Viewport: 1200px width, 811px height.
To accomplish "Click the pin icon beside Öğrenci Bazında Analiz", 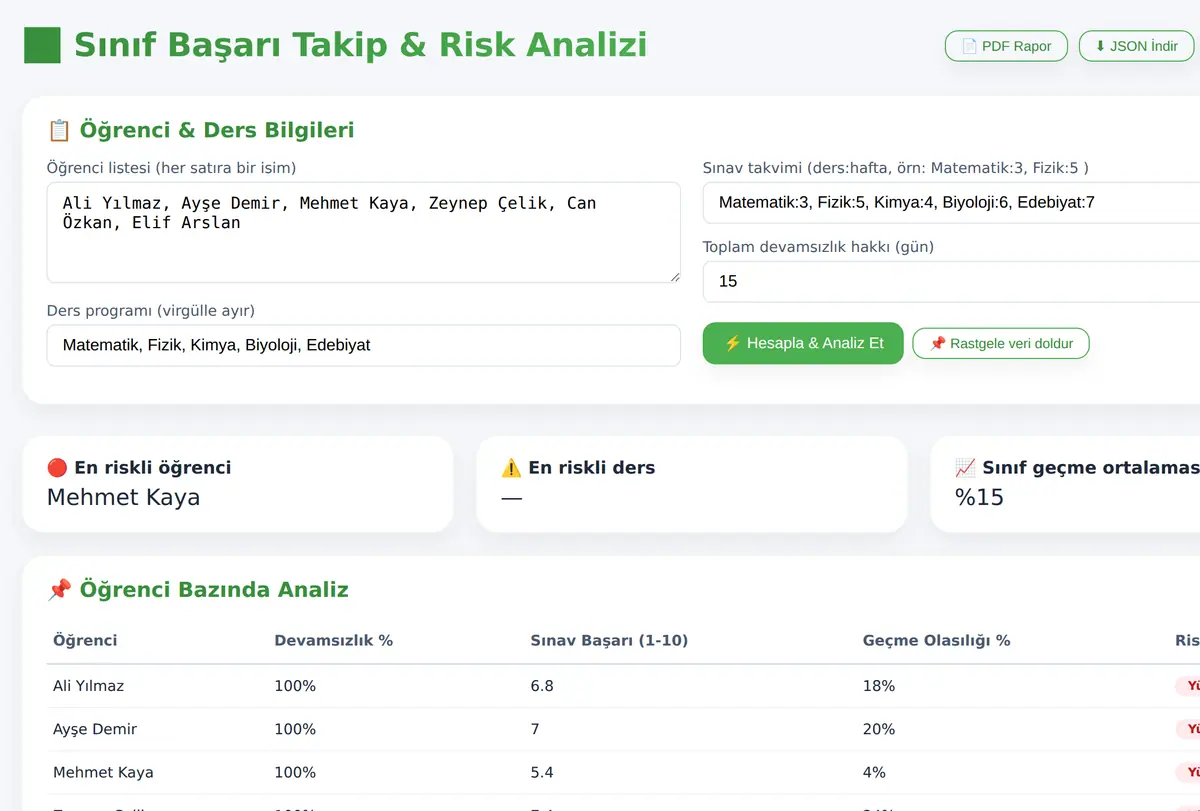I will [59, 589].
